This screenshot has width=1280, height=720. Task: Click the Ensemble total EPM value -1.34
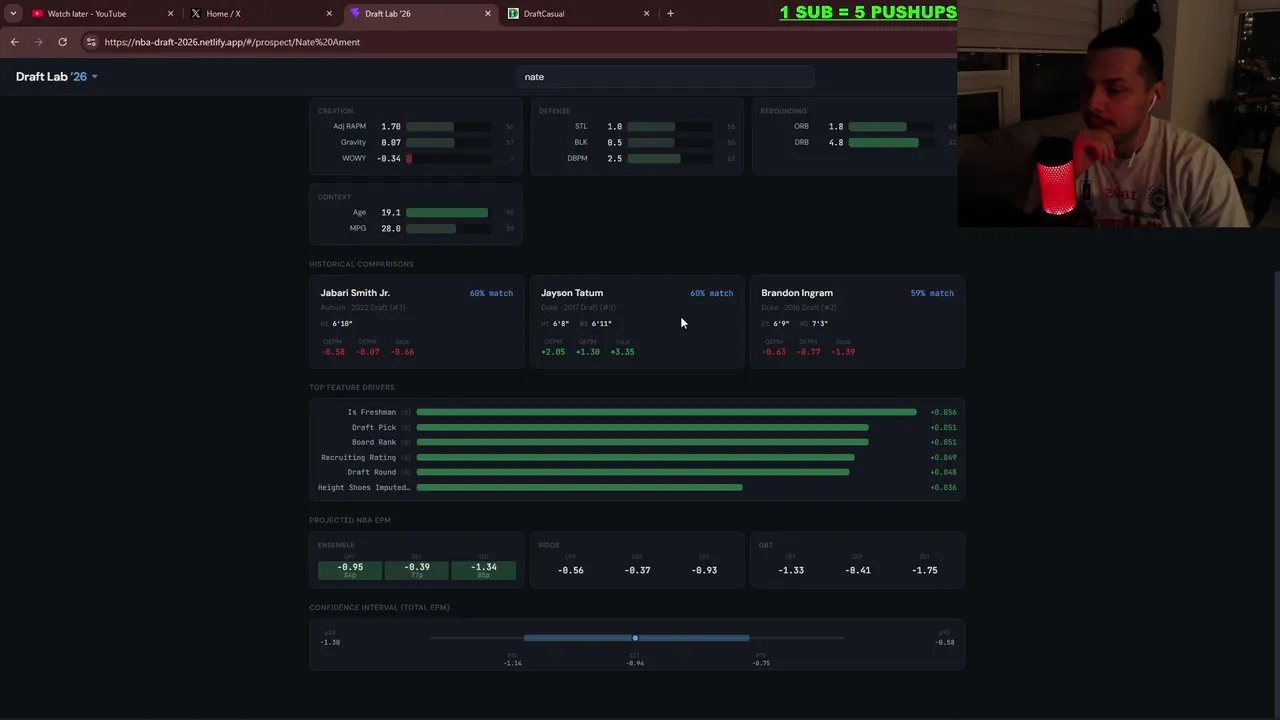coord(484,568)
